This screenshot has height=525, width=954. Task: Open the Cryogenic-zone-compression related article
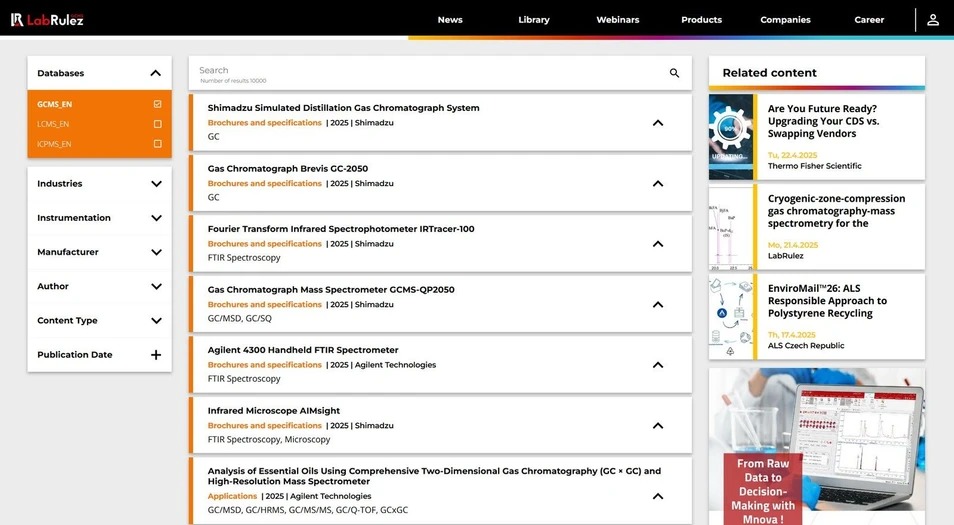tap(836, 211)
